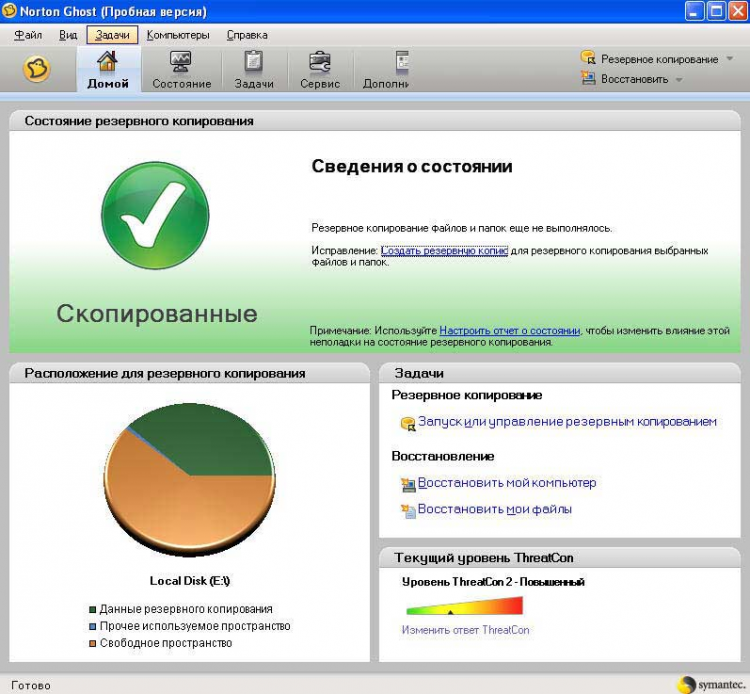
Task: Click the orange legend swatch Свободное пространство
Action: point(93,644)
